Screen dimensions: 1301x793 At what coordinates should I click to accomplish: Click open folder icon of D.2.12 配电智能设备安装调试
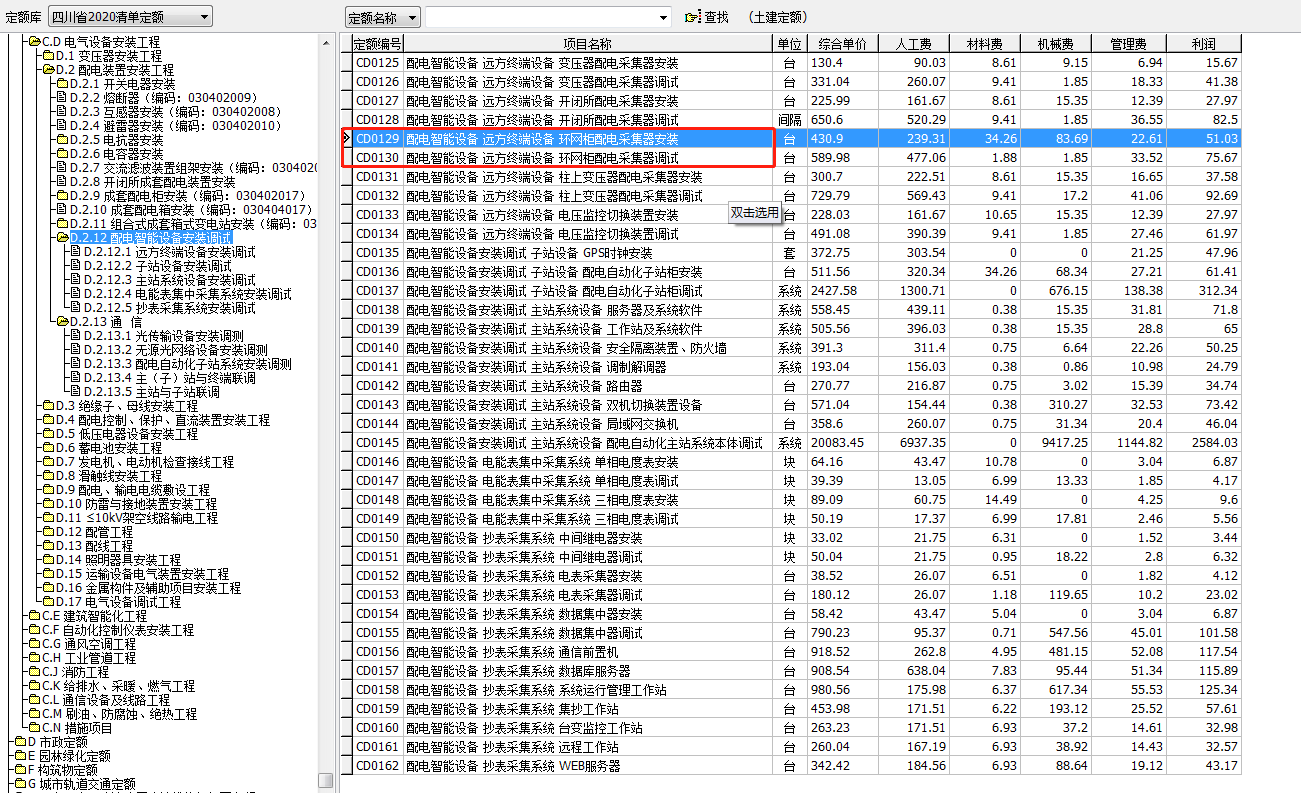pos(62,238)
